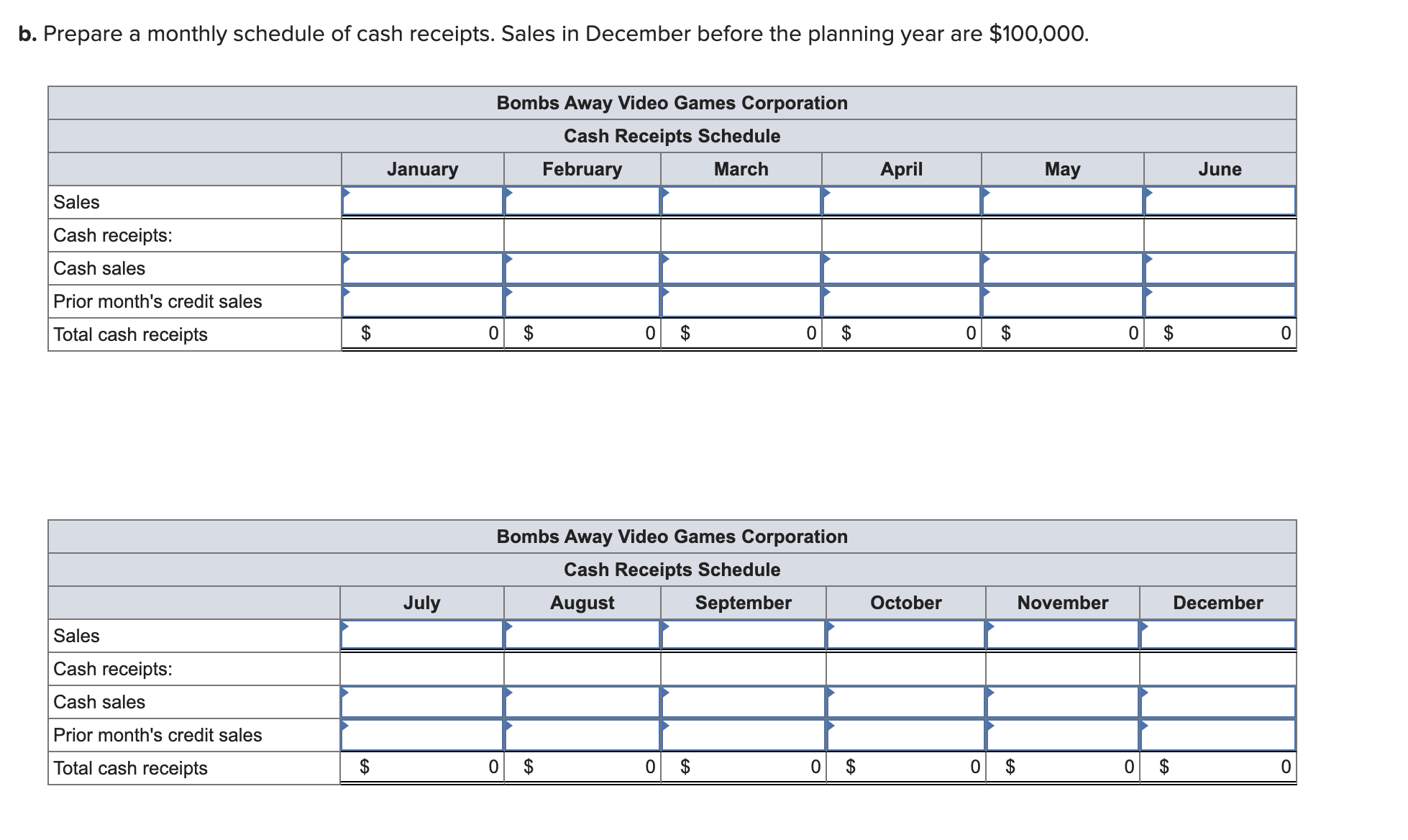
Task: Select the February Cash sales cell
Action: coord(582,268)
